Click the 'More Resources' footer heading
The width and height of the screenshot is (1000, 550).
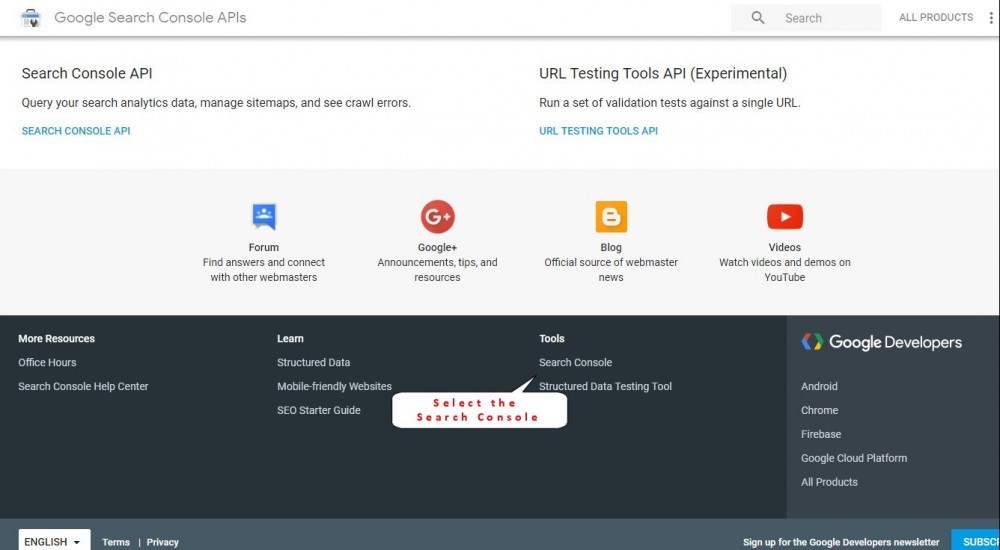point(56,339)
